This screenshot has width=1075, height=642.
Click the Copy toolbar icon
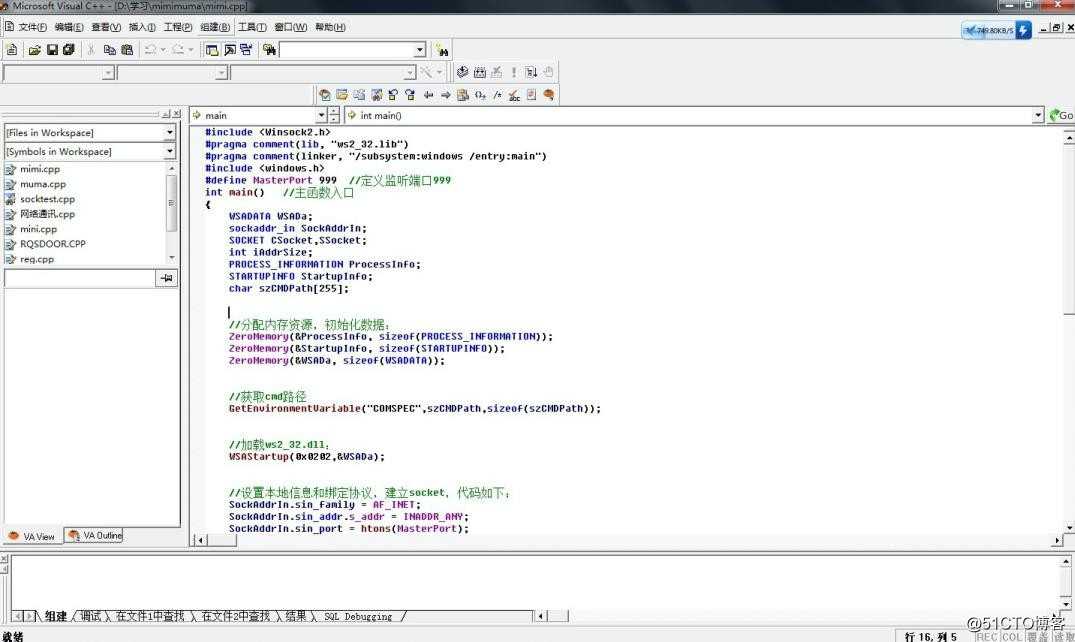109,49
